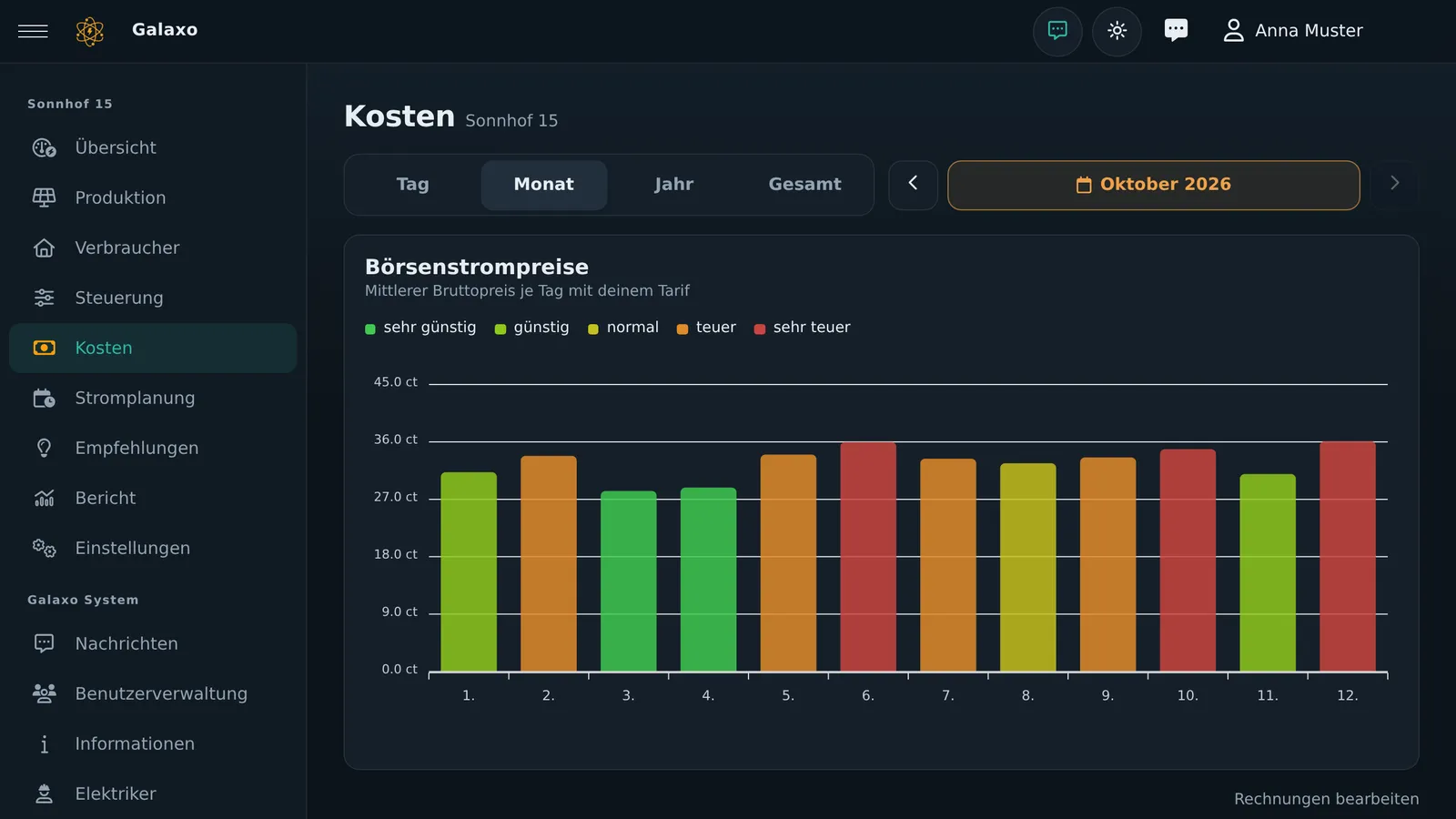Screen dimensions: 1456x819
Task: Toggle the 'teuer' legend entry
Action: (707, 328)
